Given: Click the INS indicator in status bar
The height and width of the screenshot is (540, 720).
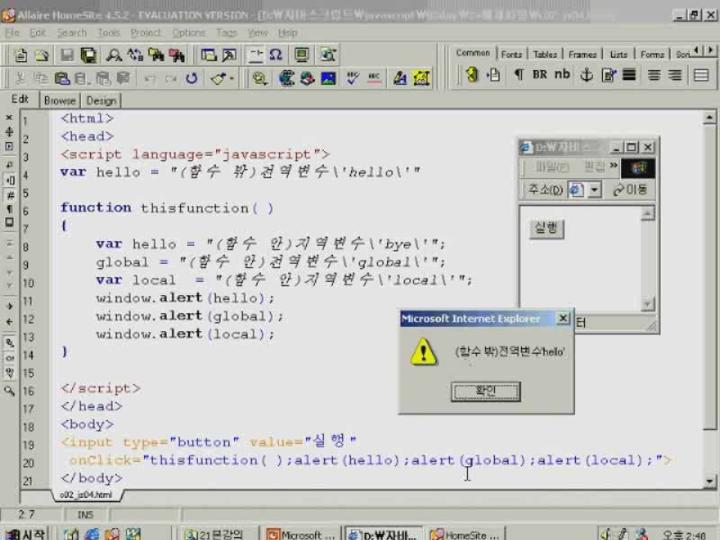Looking at the screenshot, I should (x=85, y=515).
